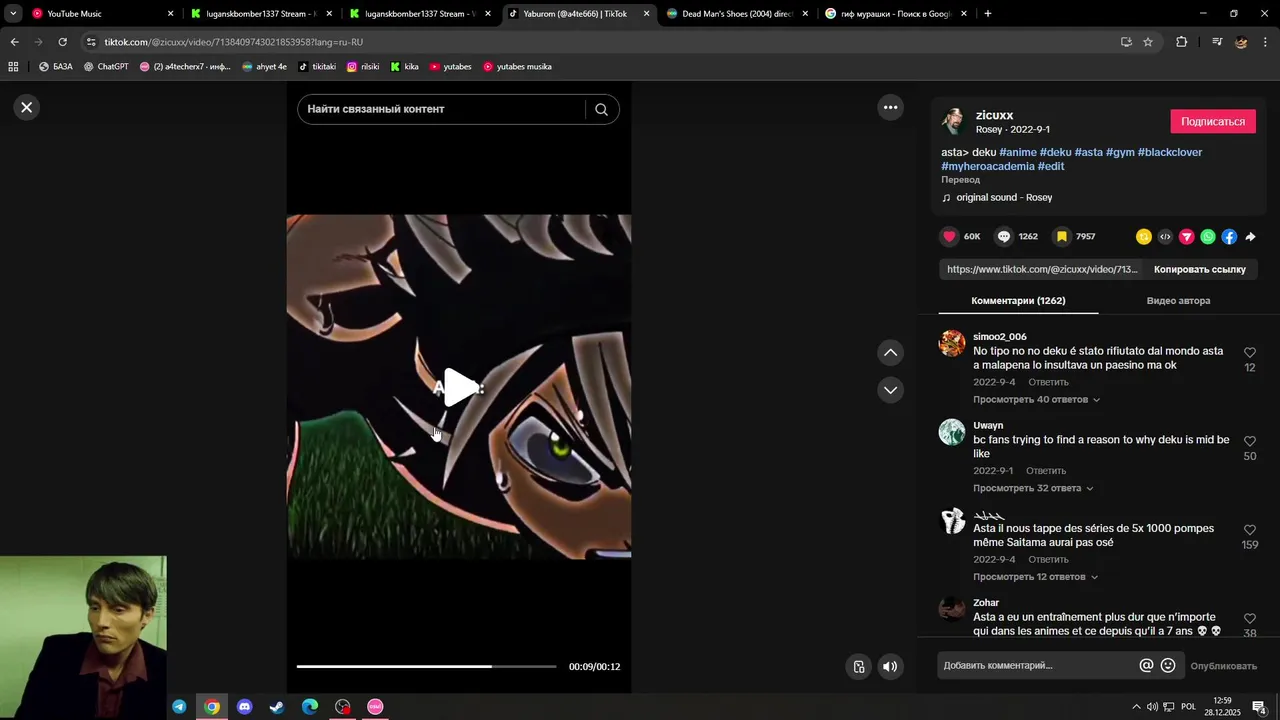This screenshot has height=720, width=1280.
Task: Switch to Комментарии (1262) tab
Action: (1018, 300)
